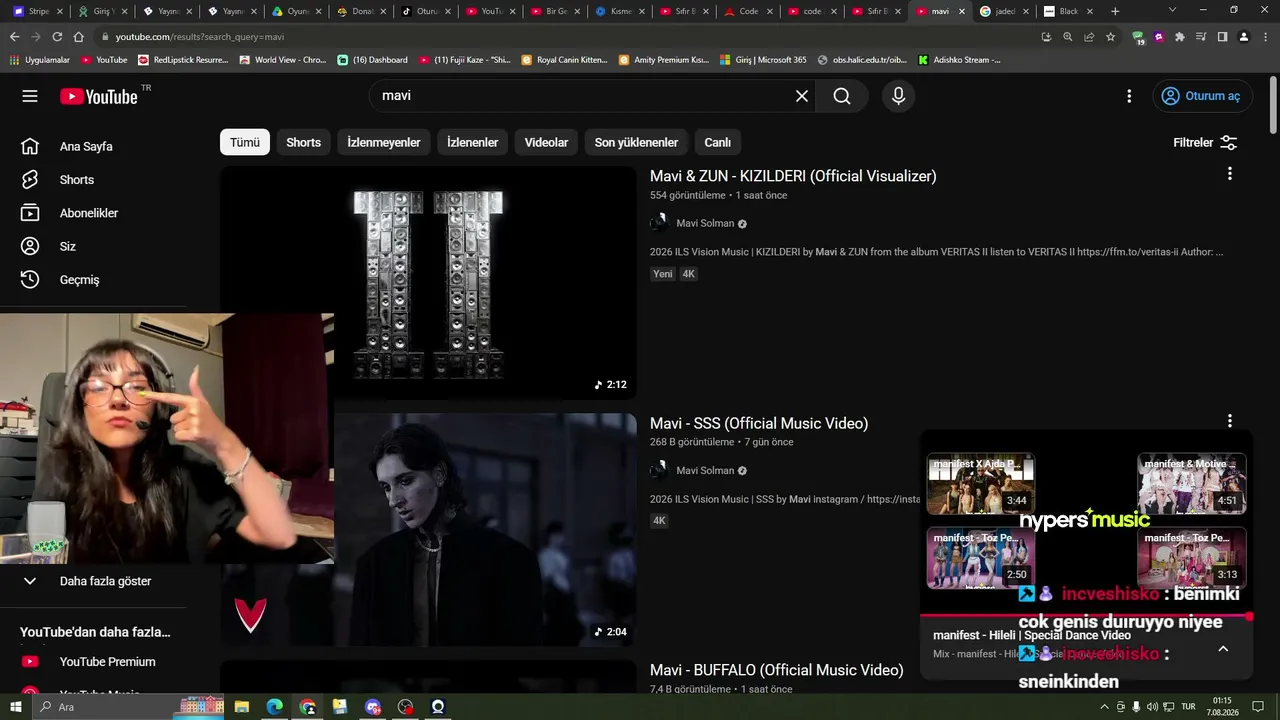1280x720 pixels.
Task: Open the Chrome three-dot menu
Action: coord(1265,37)
